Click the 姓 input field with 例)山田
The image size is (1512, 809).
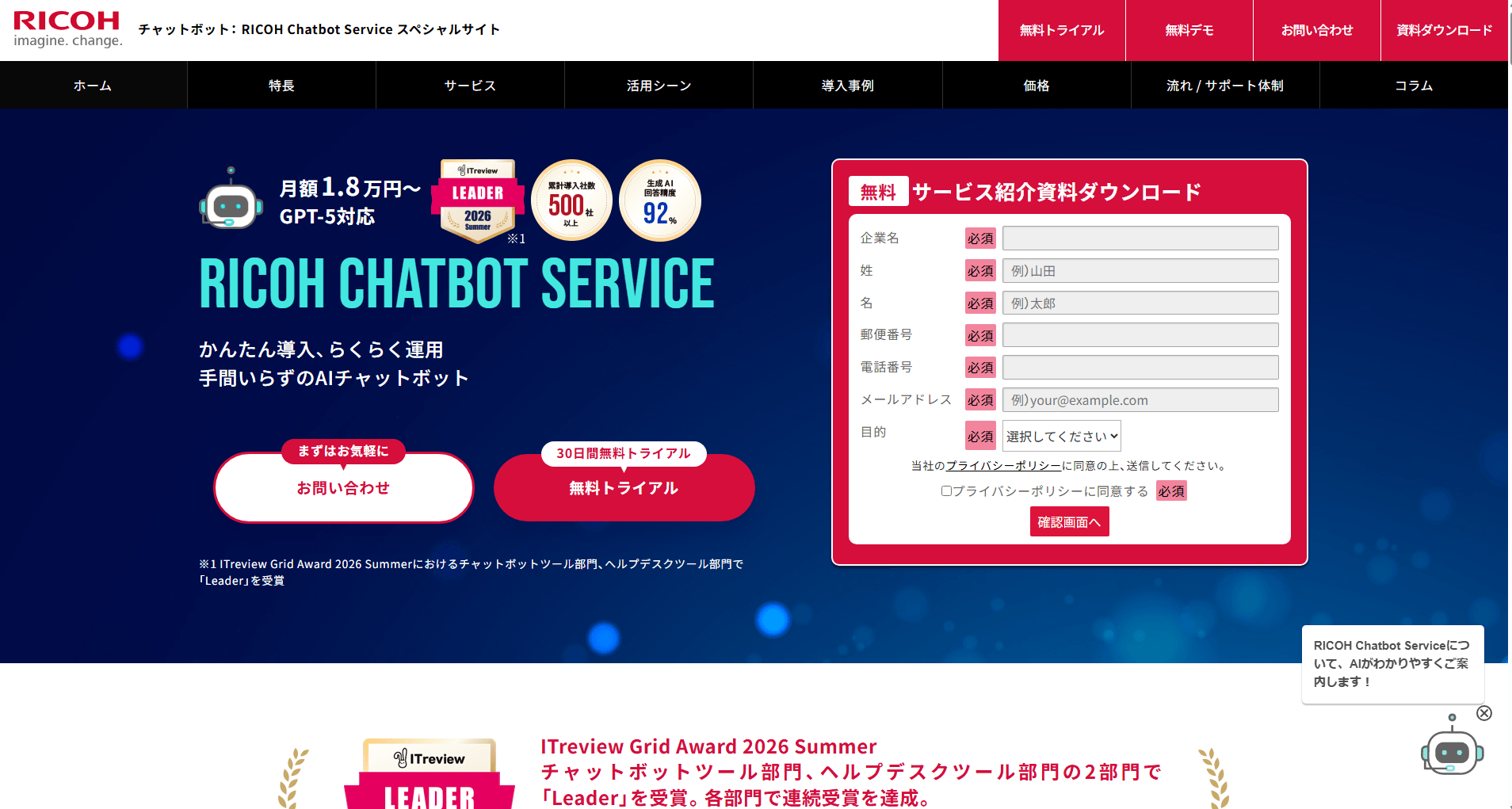(1140, 271)
